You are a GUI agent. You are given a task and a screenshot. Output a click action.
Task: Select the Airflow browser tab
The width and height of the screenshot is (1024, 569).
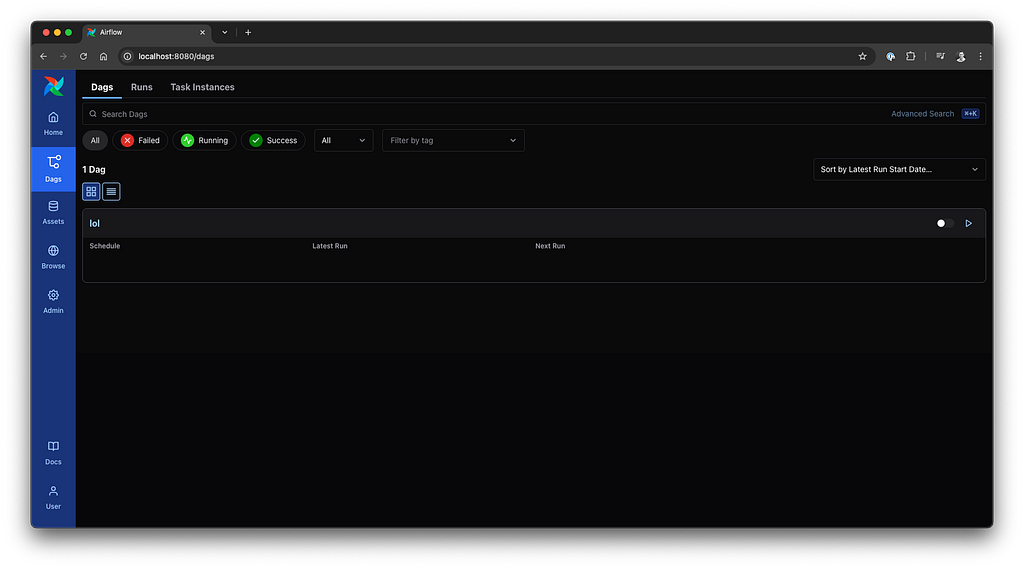[x=147, y=32]
